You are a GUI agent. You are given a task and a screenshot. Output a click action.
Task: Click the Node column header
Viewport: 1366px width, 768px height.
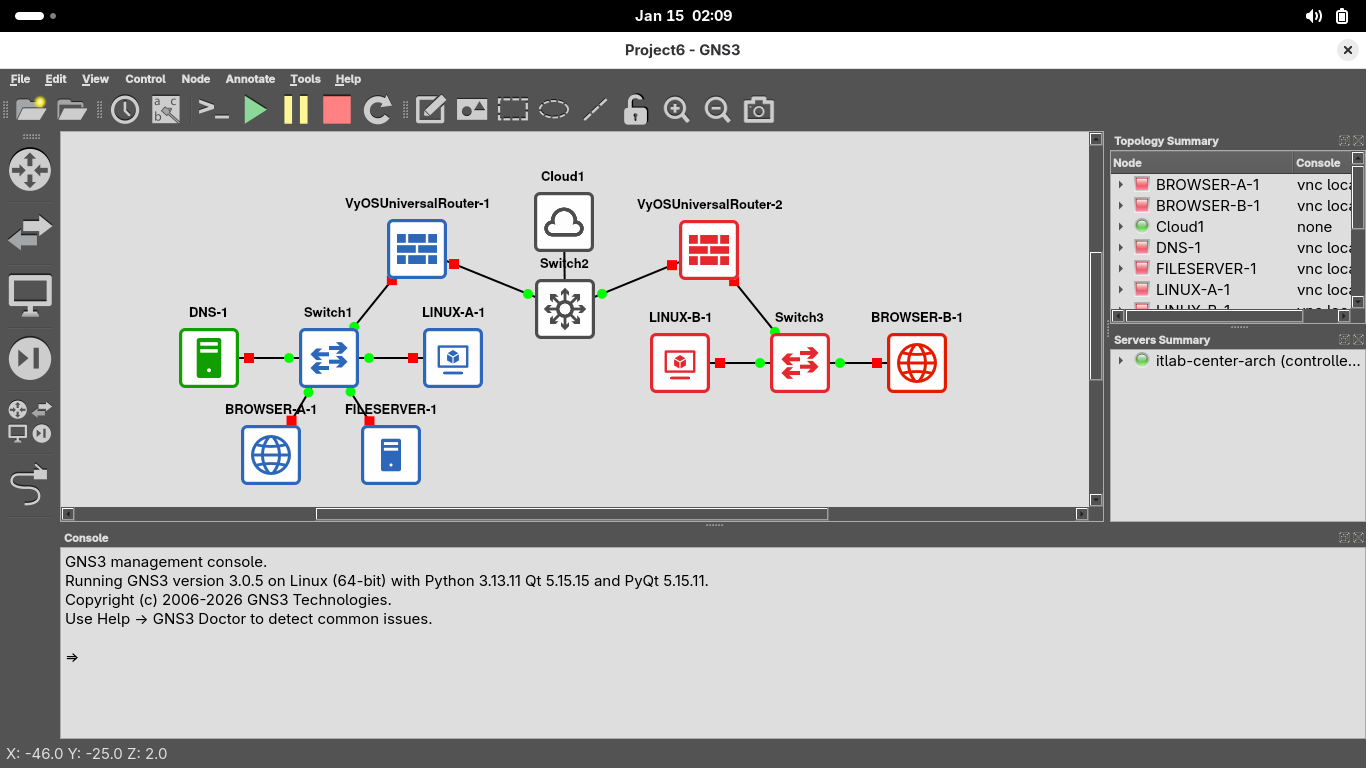(x=1201, y=163)
